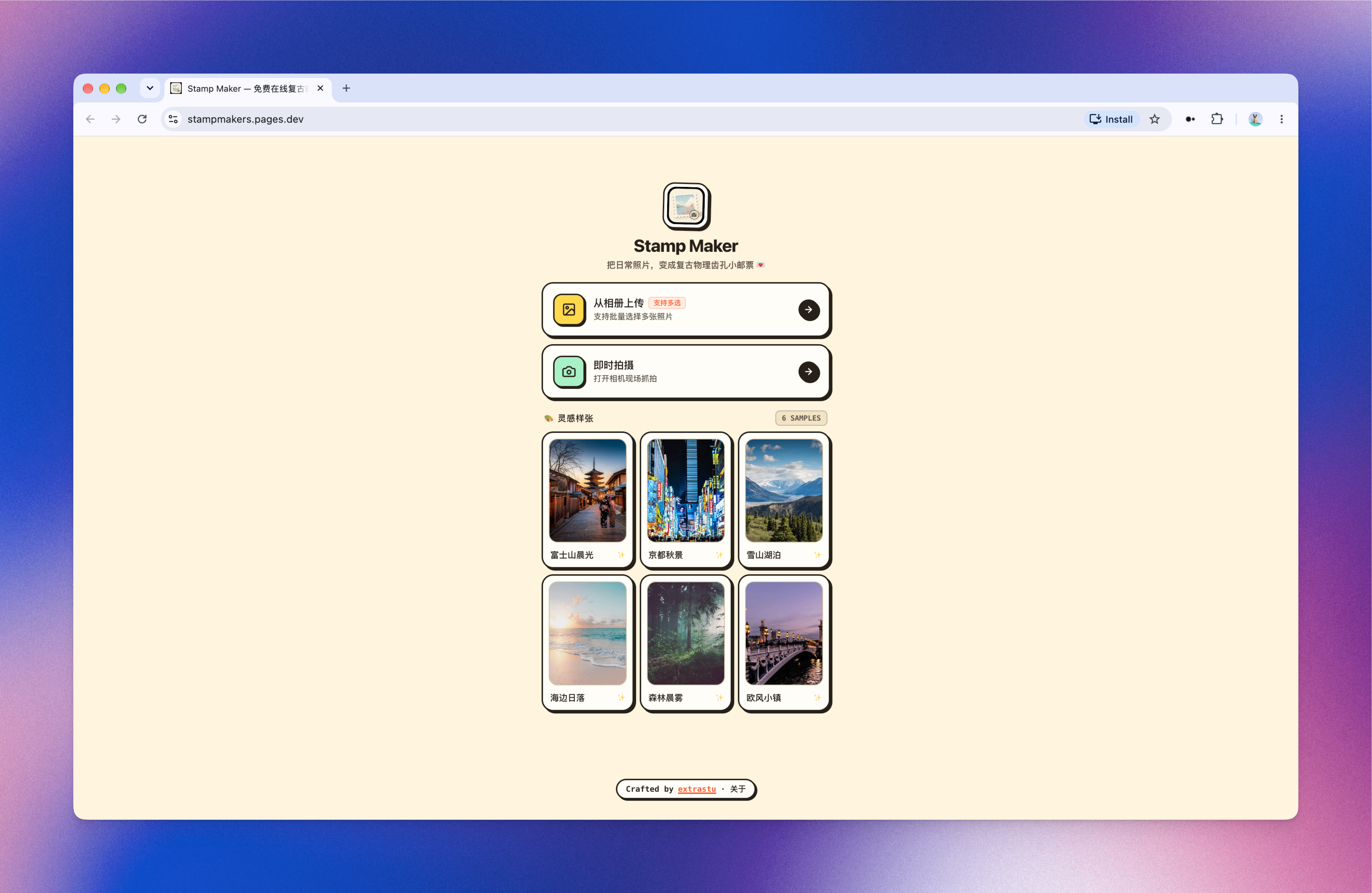Image resolution: width=1372 pixels, height=893 pixels.
Task: Click the Stamp Maker heading
Action: (686, 246)
